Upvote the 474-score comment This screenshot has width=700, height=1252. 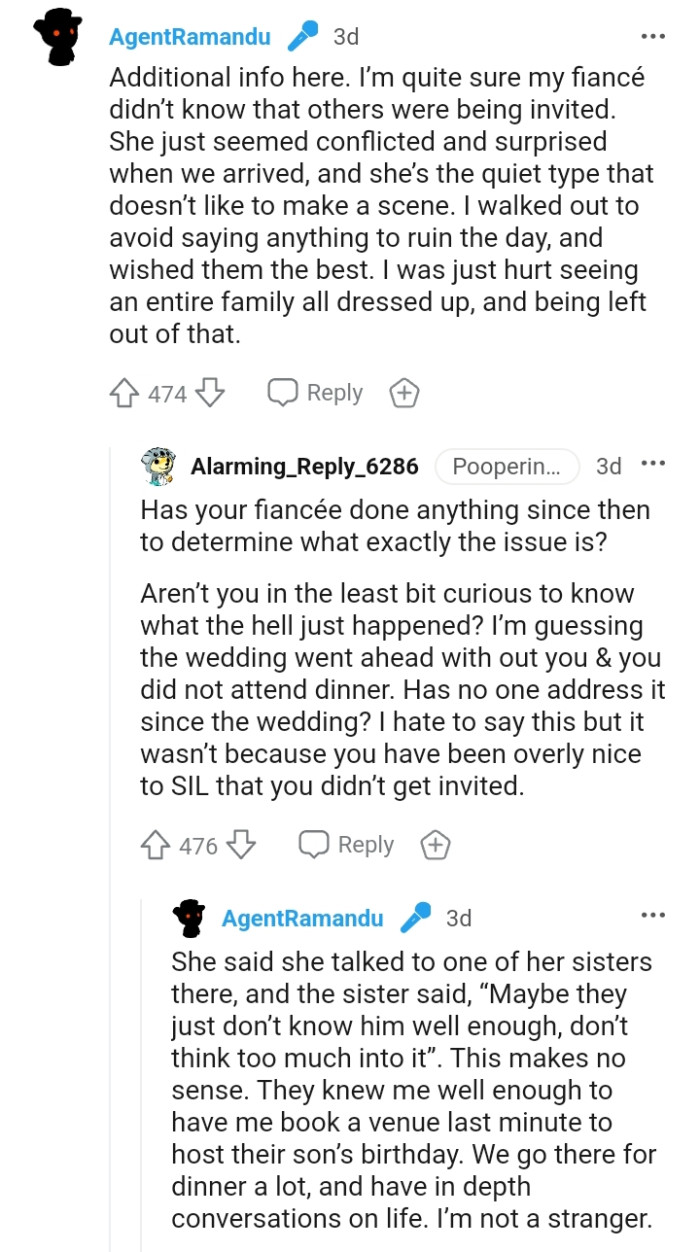tap(123, 392)
